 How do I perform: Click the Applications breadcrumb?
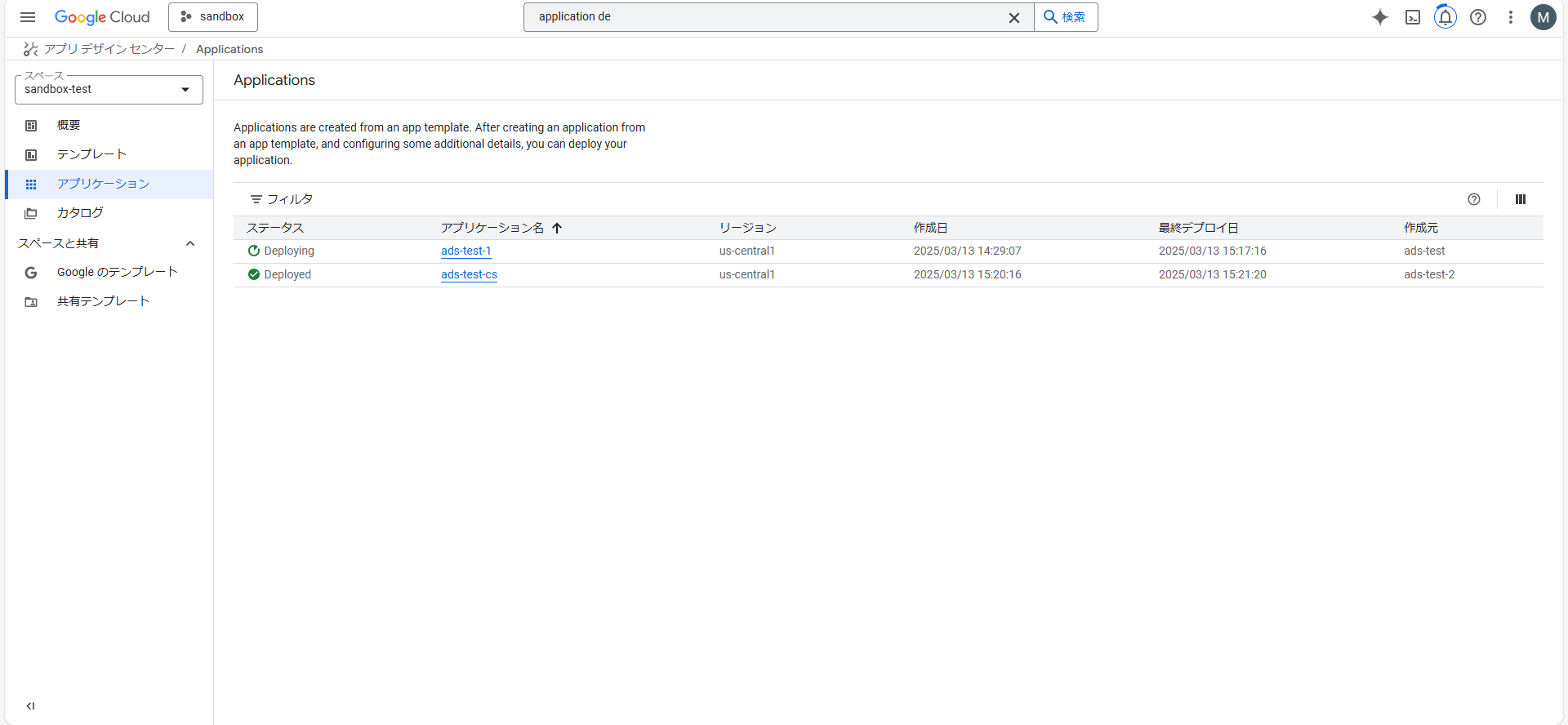coord(229,49)
